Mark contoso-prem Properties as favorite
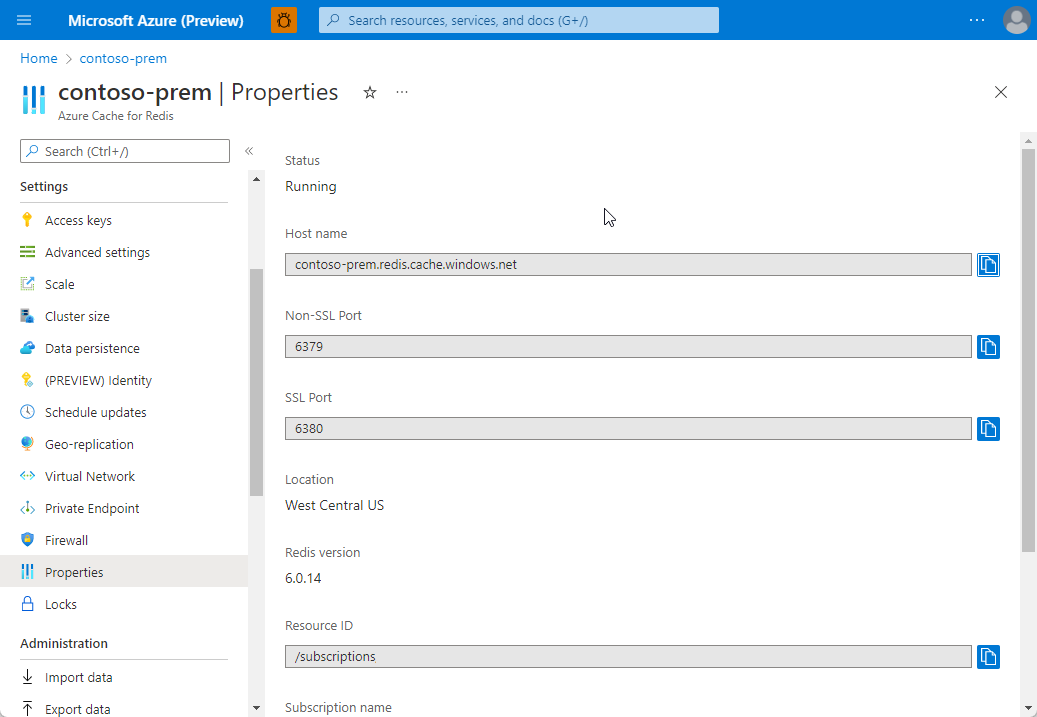The image size is (1037, 717). (x=370, y=92)
